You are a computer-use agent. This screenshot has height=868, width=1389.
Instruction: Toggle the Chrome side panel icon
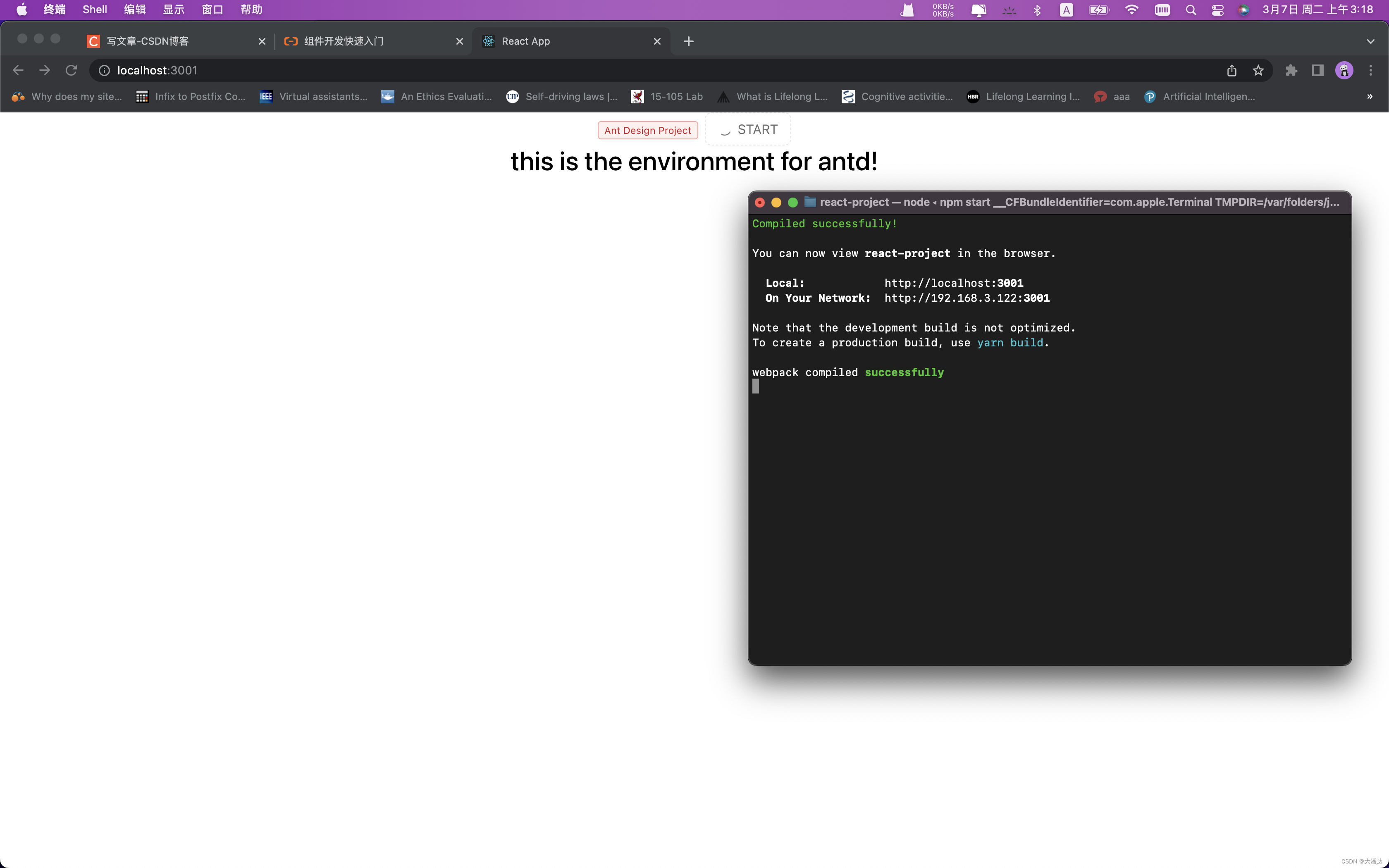click(1317, 70)
